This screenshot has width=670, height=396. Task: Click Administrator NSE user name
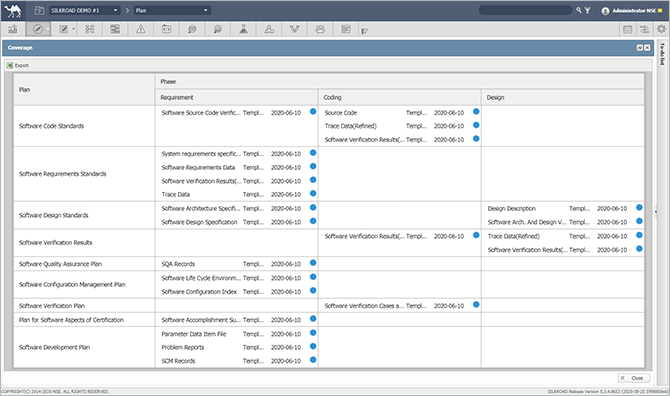coord(634,11)
